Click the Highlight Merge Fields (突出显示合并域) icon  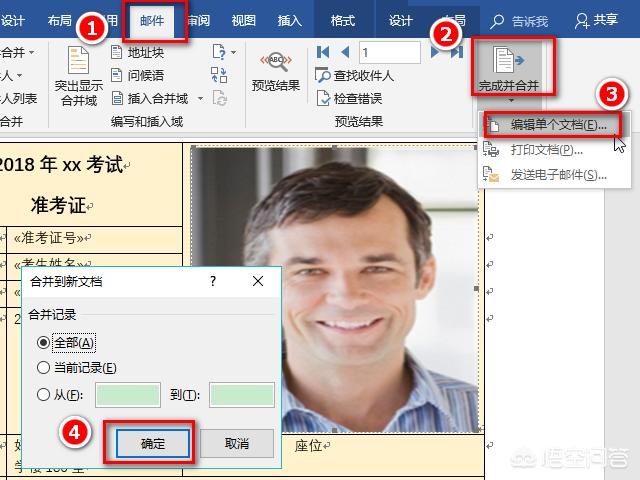78,60
